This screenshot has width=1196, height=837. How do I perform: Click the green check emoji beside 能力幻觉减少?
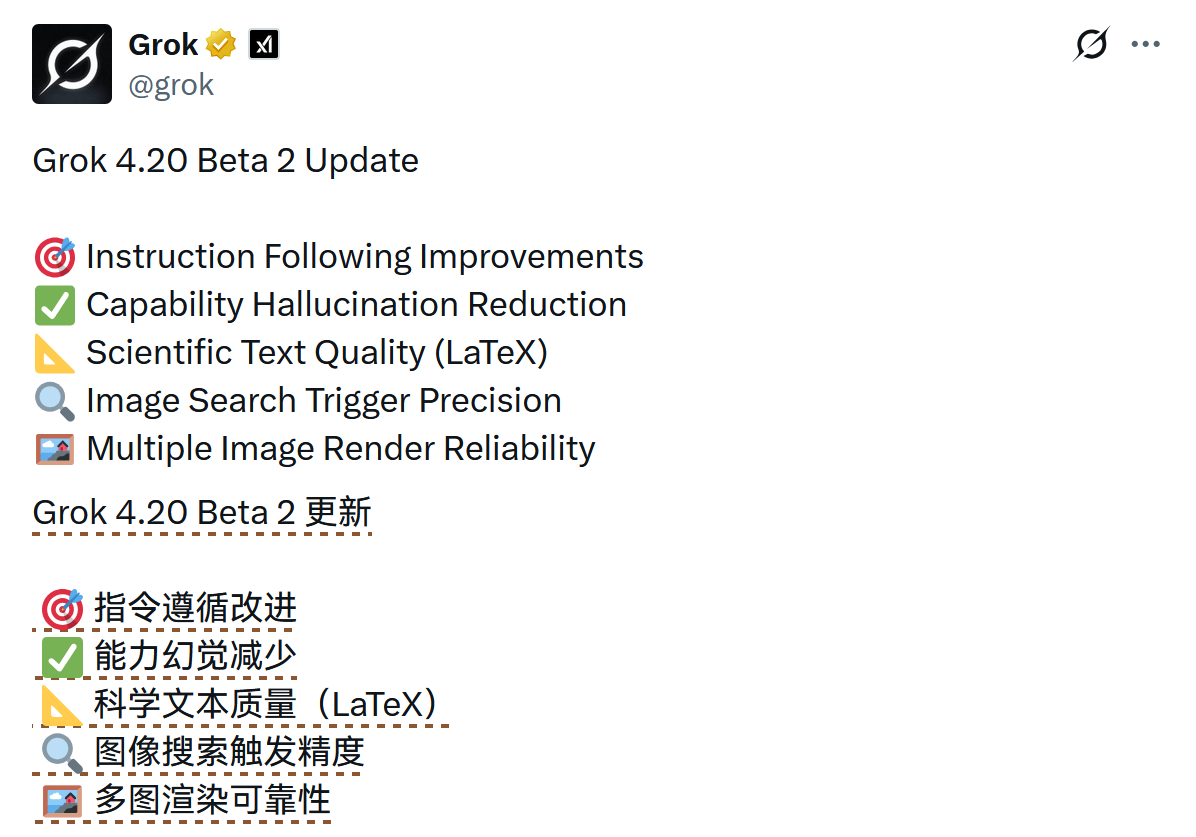(x=62, y=656)
